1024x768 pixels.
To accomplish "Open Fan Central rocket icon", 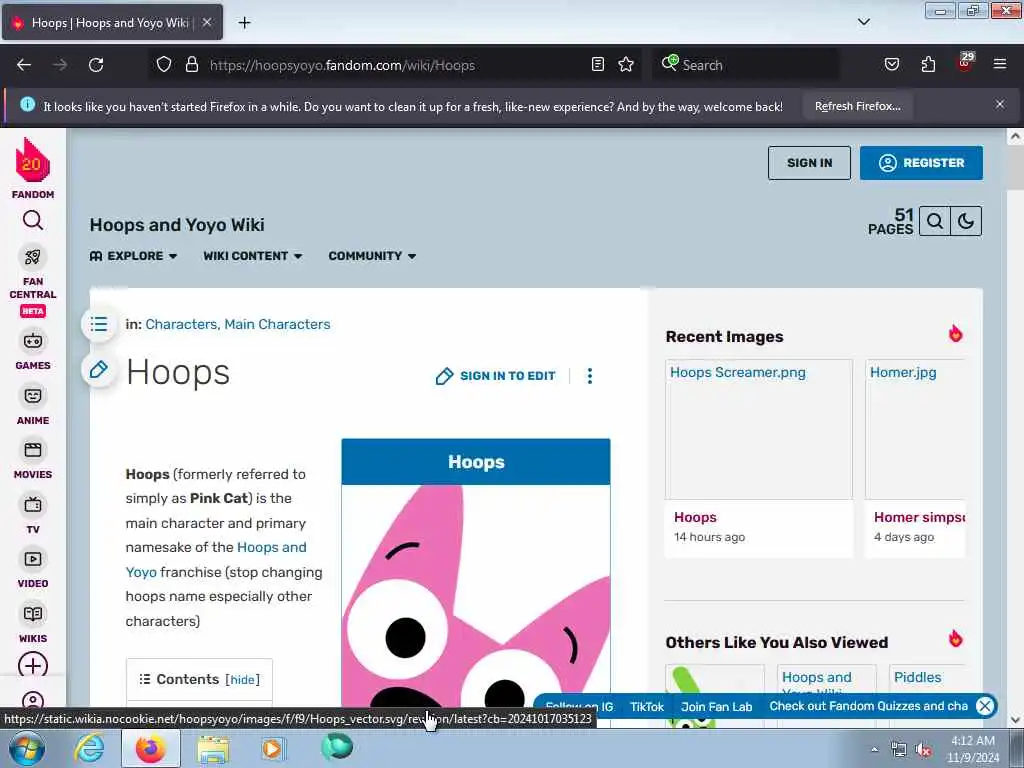I will click(x=33, y=257).
